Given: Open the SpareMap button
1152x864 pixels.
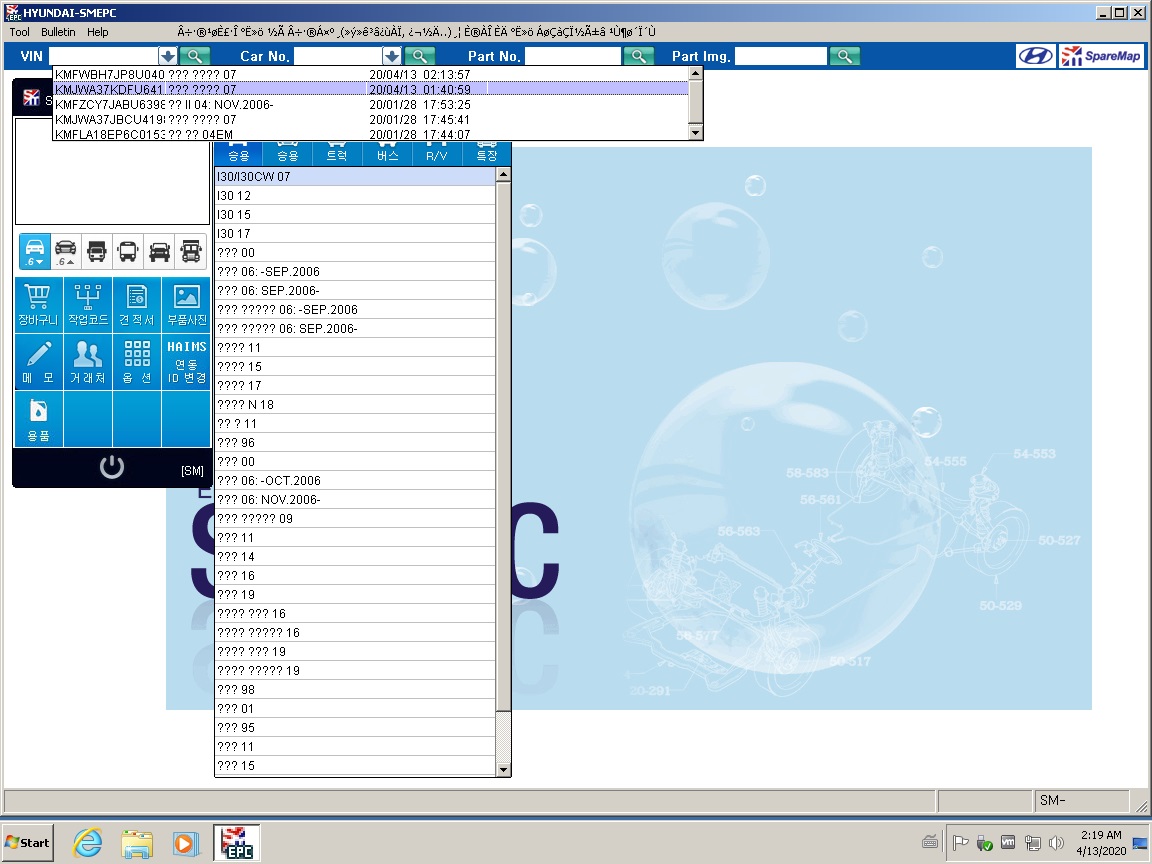Looking at the screenshot, I should tap(1101, 56).
